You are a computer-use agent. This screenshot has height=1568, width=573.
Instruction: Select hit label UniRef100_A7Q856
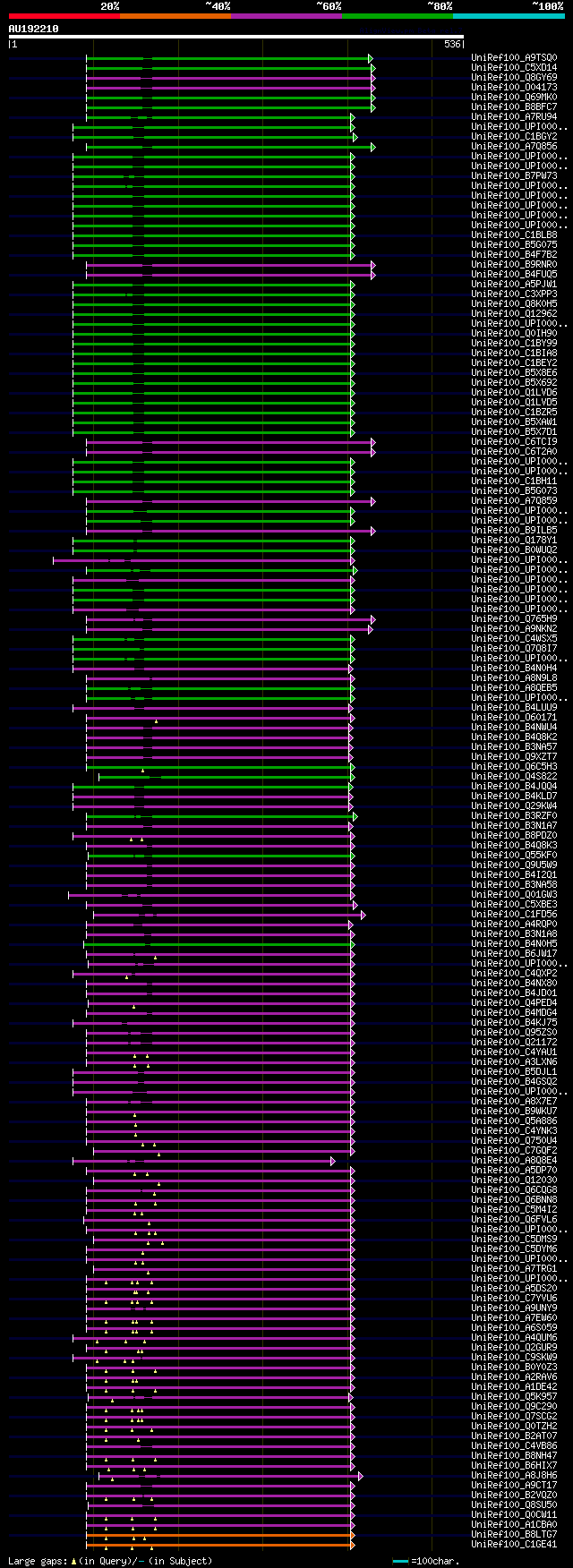[514, 147]
